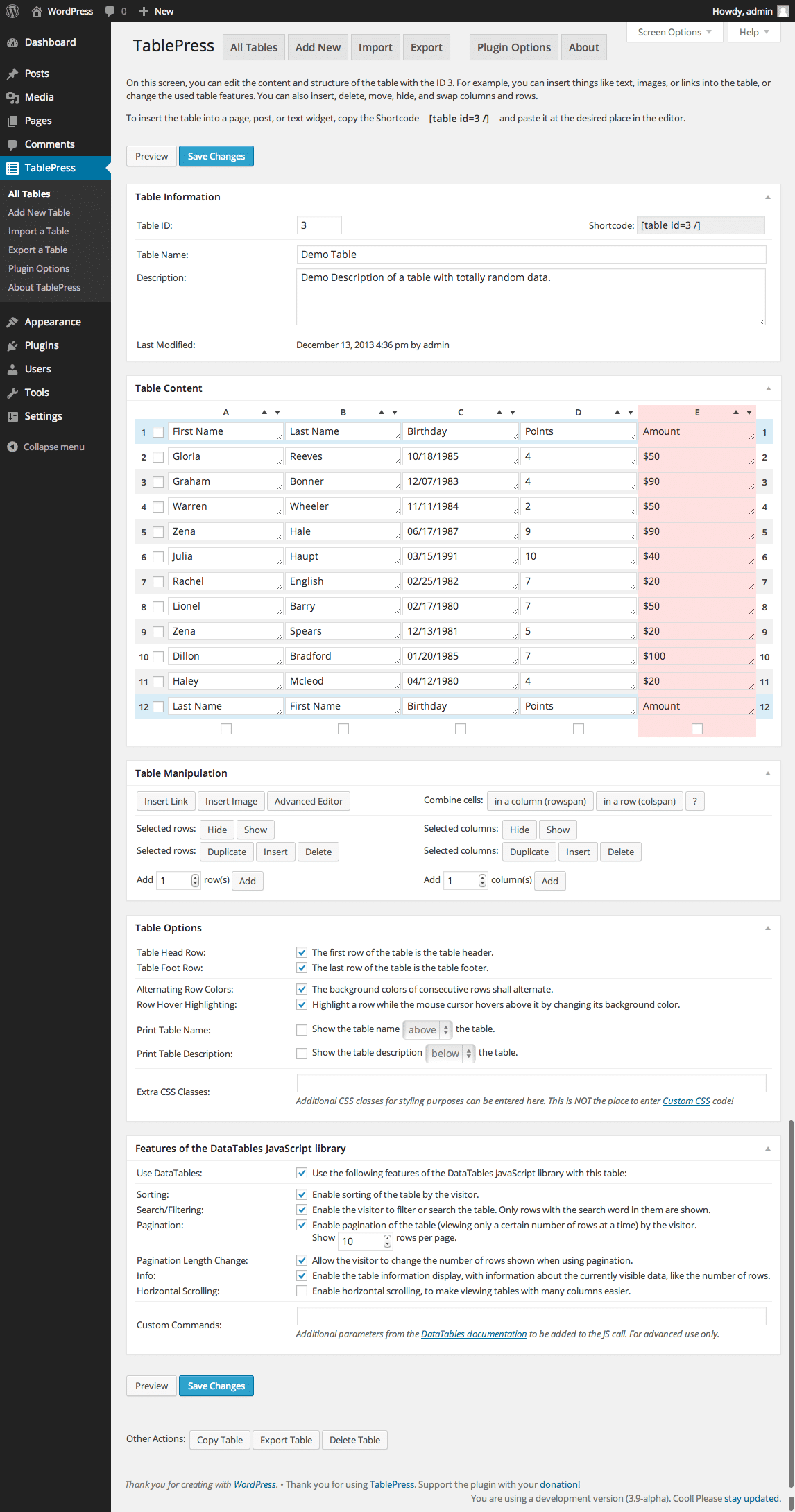Click the Plugins icon in the sidebar
The image size is (795, 1512).
click(x=12, y=345)
